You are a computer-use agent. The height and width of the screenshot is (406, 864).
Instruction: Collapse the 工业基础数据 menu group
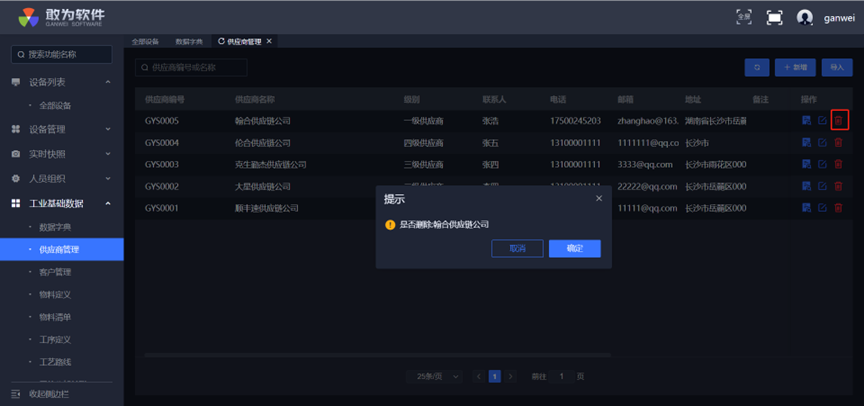pyautogui.click(x=62, y=203)
